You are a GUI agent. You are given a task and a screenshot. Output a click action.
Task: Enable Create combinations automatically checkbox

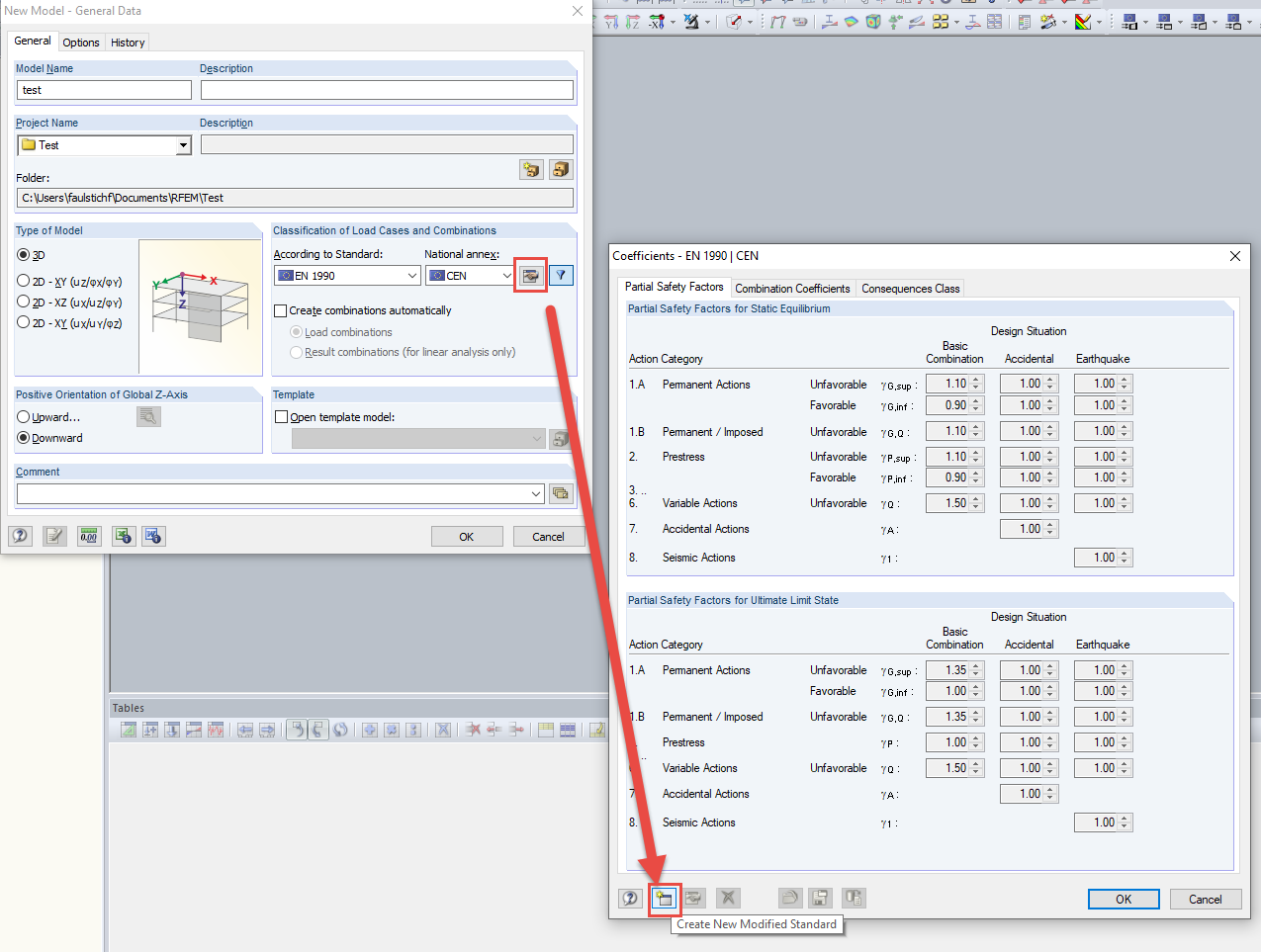(281, 310)
